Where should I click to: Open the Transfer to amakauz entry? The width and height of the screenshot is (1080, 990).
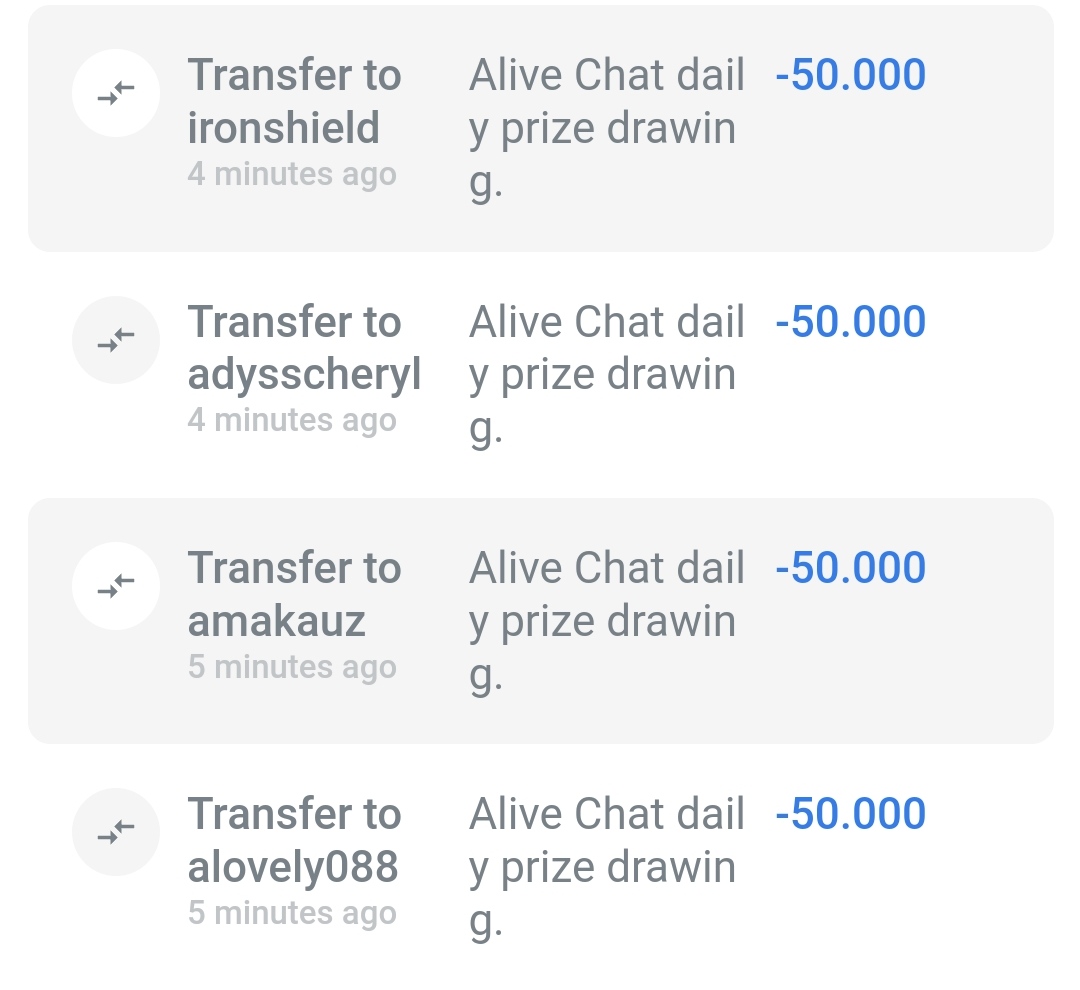tap(541, 621)
